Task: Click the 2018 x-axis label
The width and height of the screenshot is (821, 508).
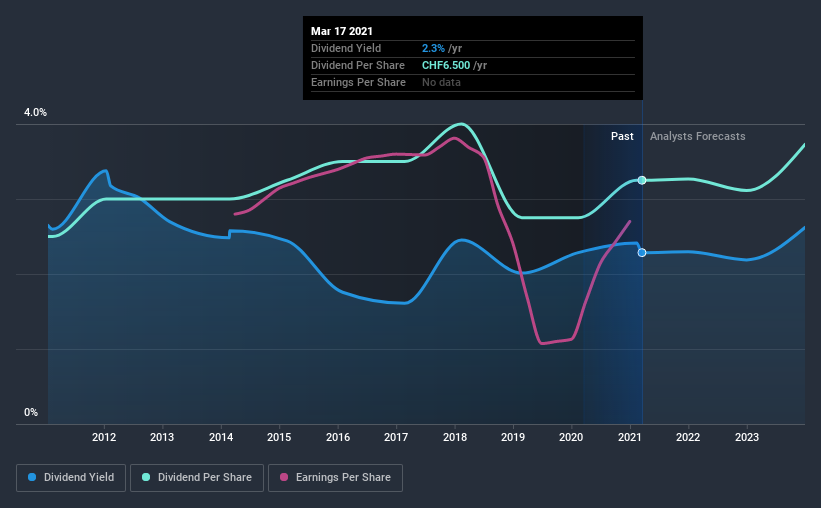Action: coord(454,437)
